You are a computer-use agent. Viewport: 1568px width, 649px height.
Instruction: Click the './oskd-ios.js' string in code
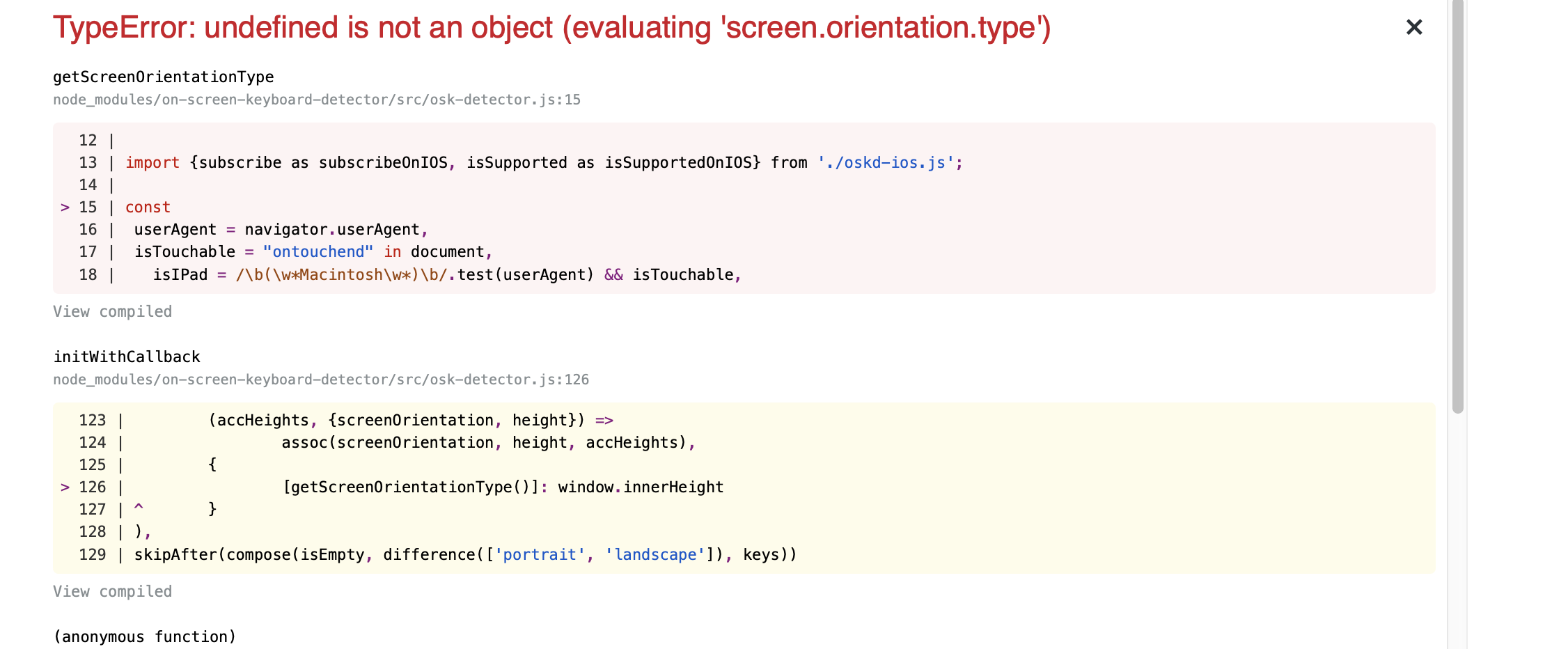point(886,162)
